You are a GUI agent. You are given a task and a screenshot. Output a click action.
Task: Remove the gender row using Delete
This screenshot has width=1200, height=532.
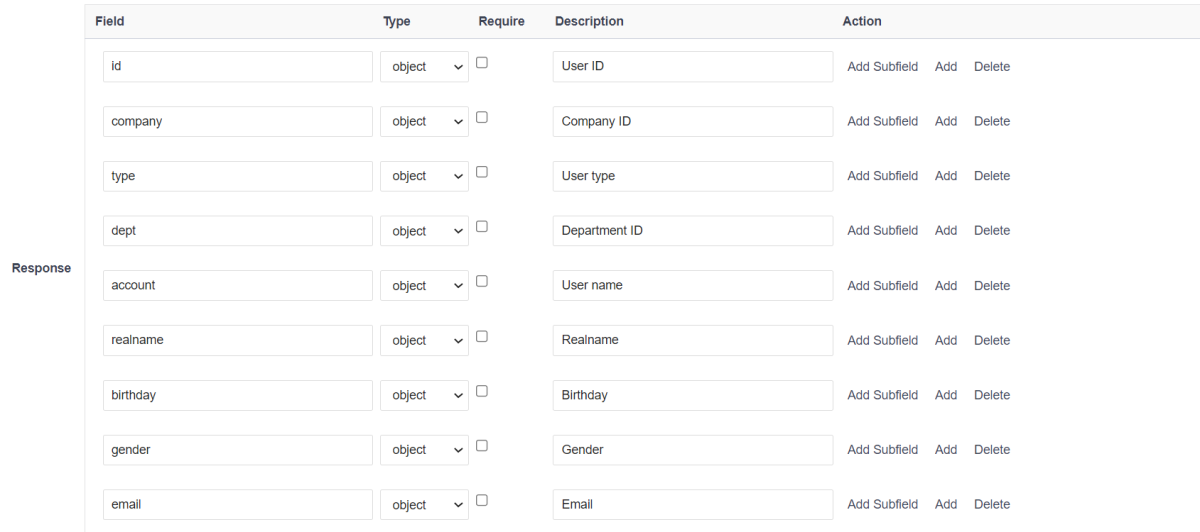click(992, 450)
